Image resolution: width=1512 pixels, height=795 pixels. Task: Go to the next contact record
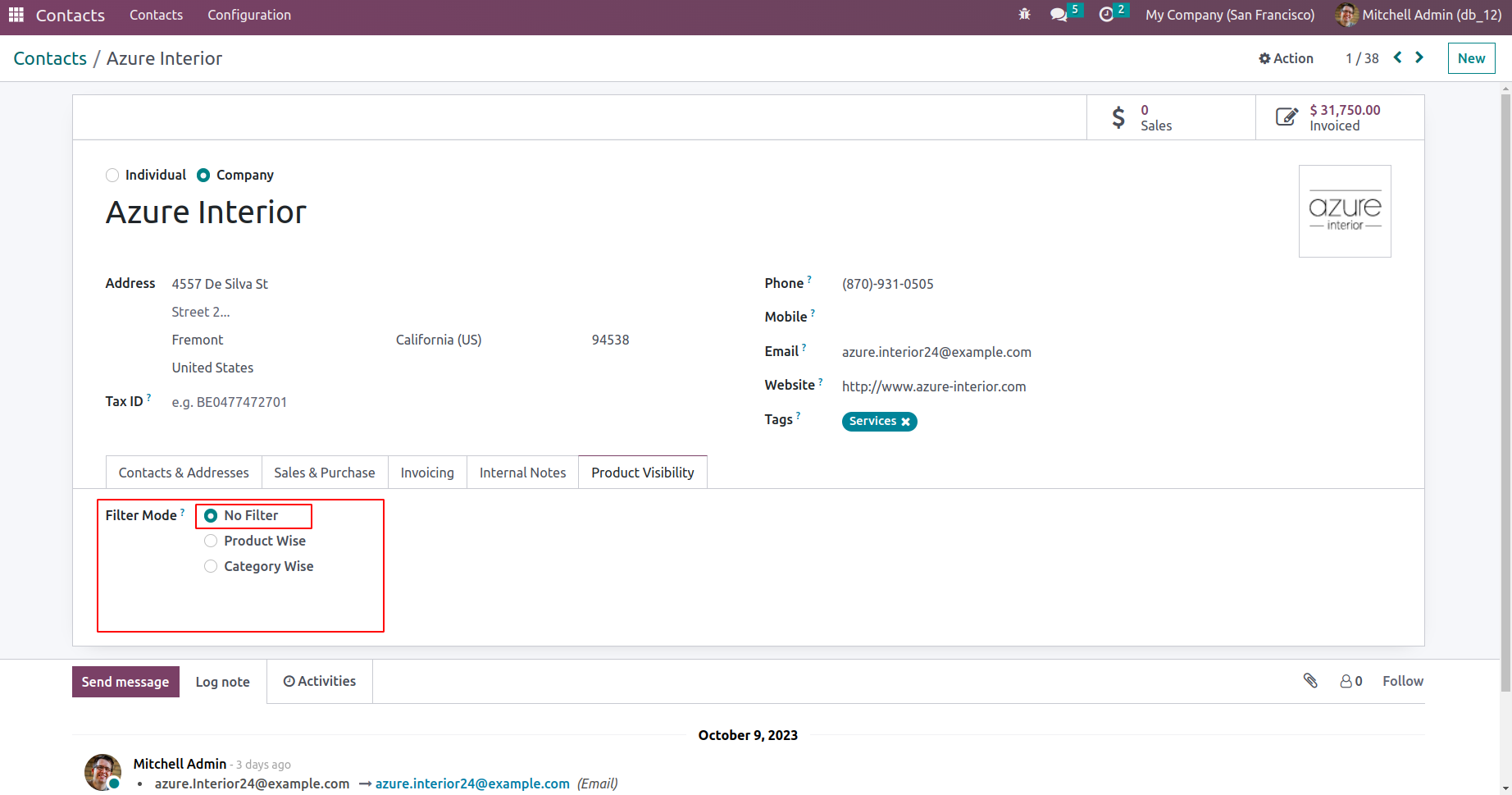click(x=1419, y=57)
